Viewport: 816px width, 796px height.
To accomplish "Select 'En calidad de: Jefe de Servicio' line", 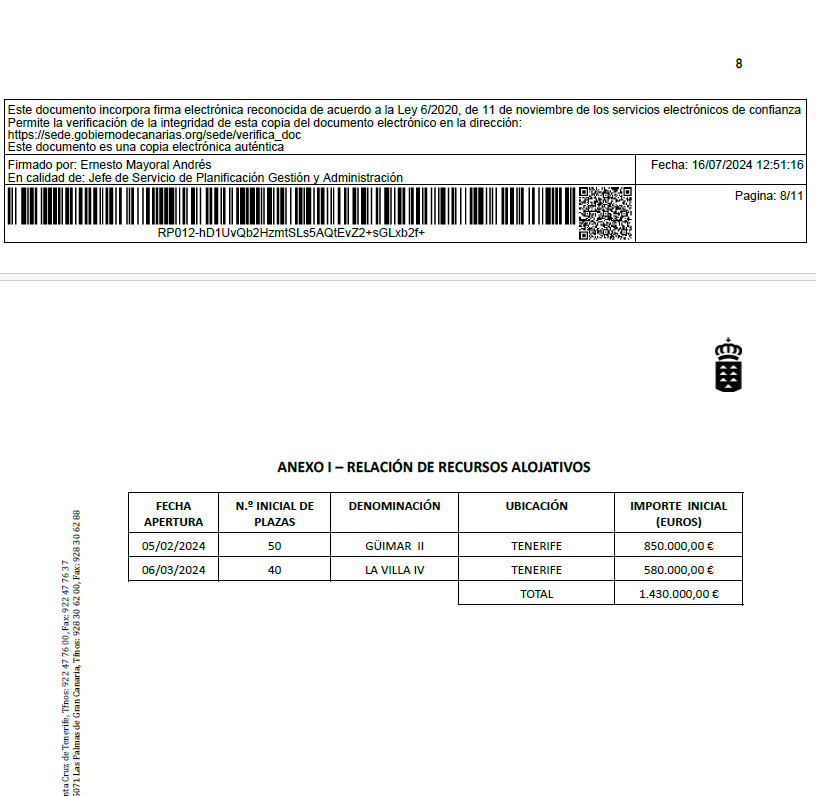I will [x=205, y=178].
